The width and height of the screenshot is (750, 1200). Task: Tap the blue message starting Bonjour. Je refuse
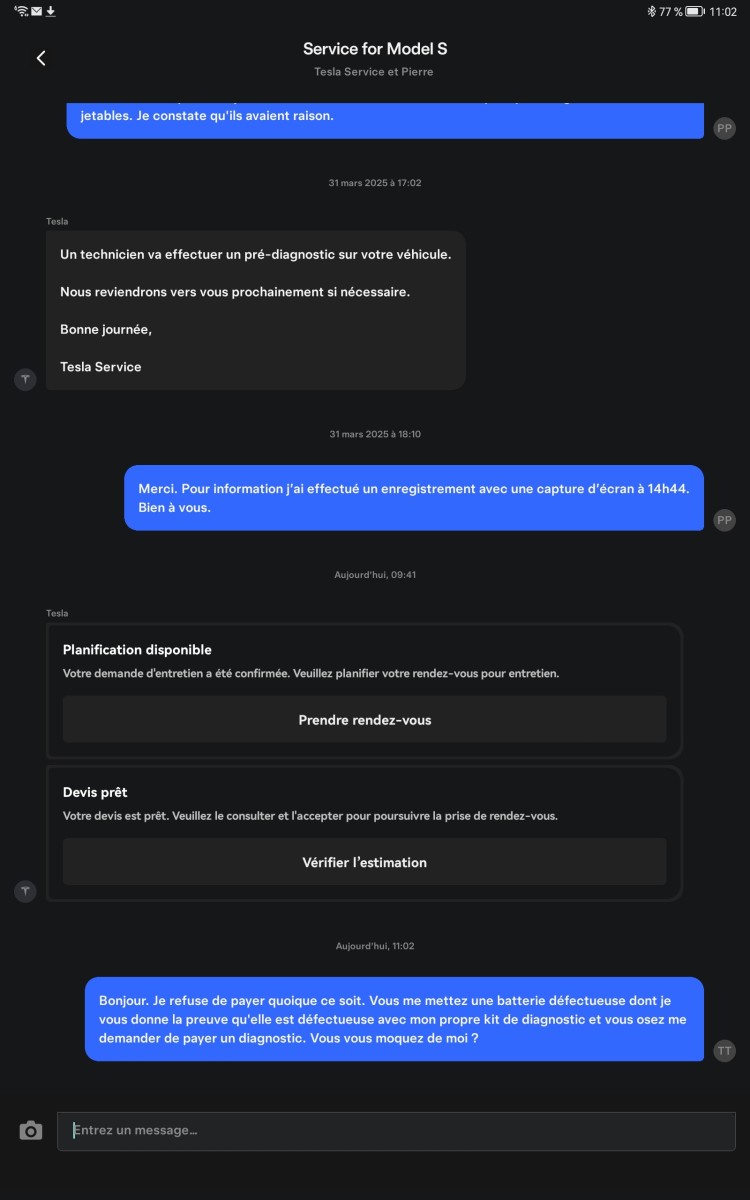click(x=394, y=1019)
